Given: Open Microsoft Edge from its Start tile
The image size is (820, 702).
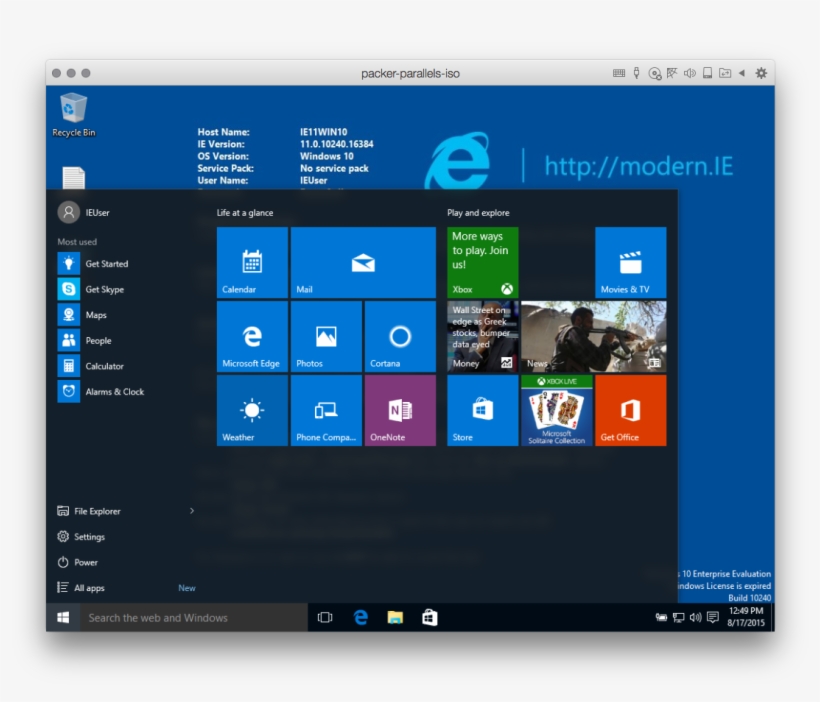Looking at the screenshot, I should [250, 335].
